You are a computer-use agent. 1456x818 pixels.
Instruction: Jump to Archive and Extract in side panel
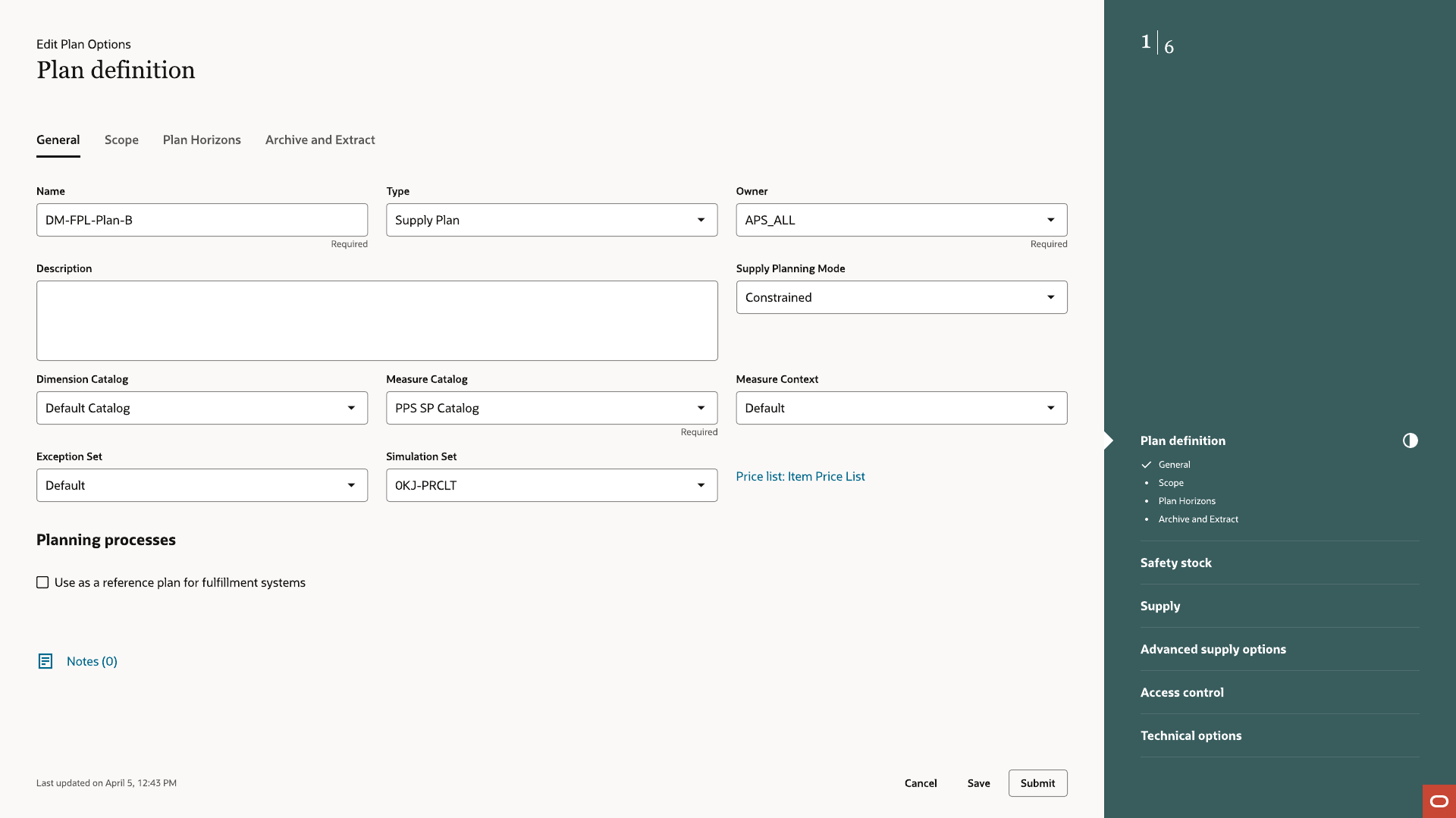(x=1198, y=519)
